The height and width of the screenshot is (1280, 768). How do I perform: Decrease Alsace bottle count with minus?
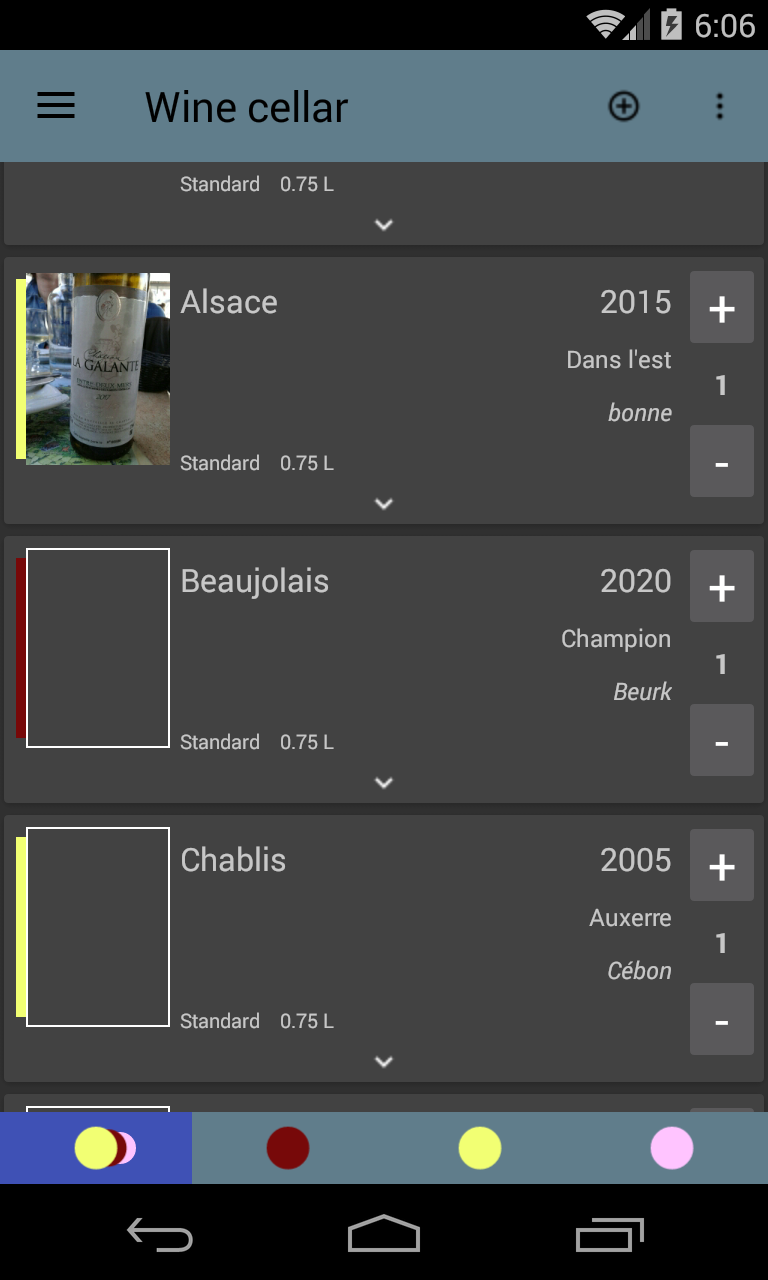pos(721,462)
